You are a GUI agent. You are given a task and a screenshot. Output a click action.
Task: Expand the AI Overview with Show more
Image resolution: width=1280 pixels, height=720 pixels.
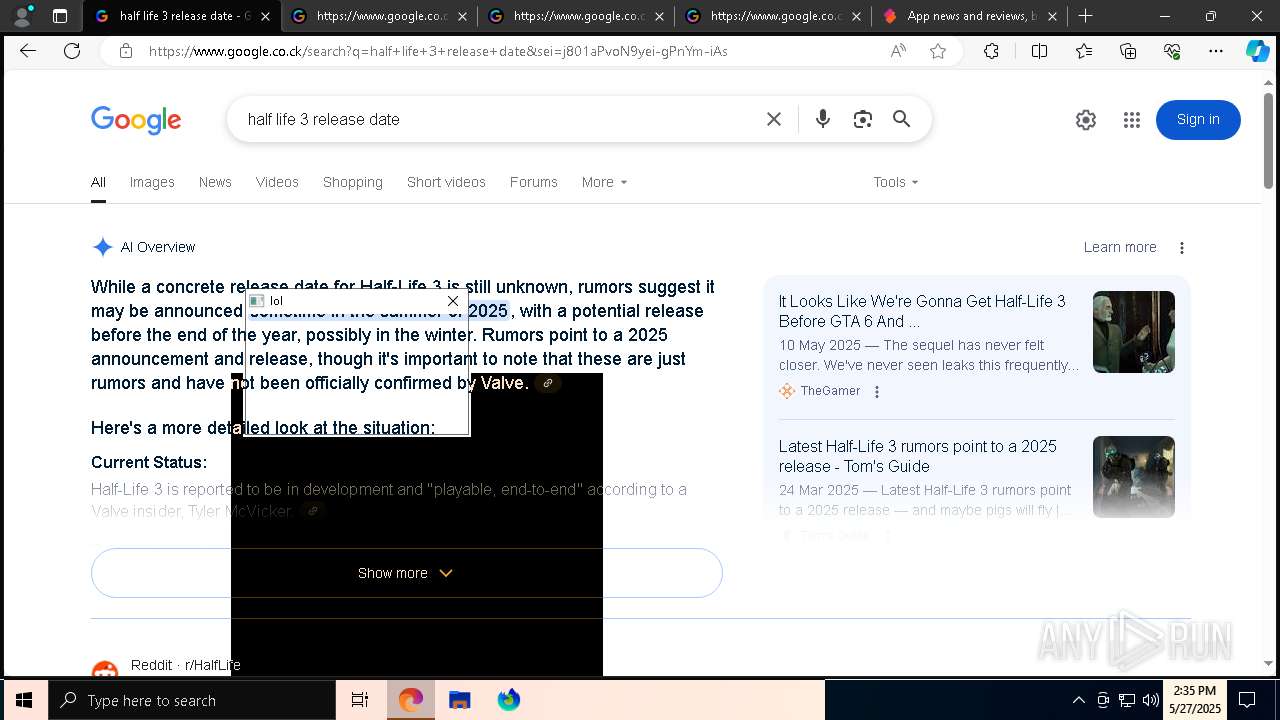coord(407,573)
